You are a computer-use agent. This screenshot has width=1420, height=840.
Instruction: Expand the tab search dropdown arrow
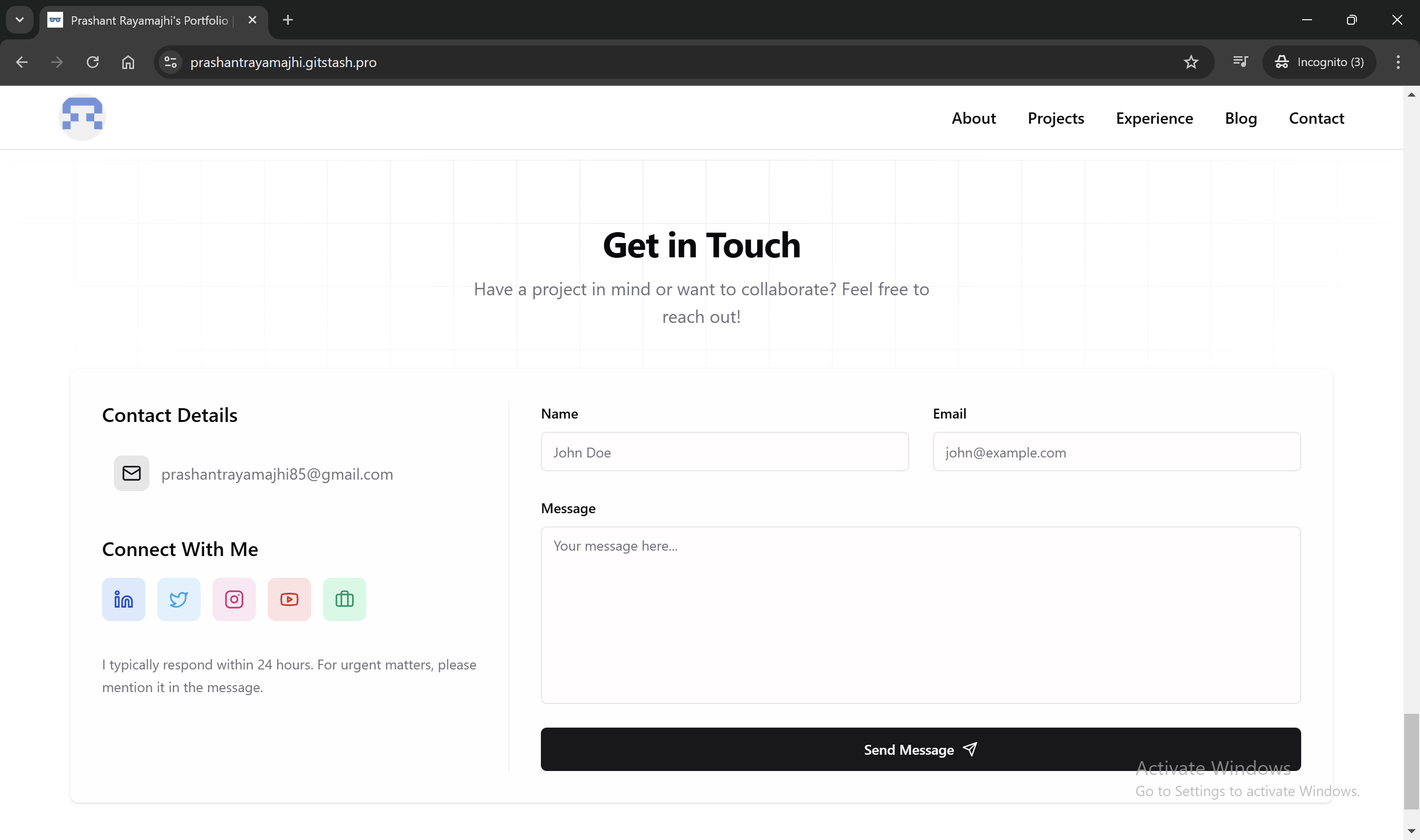coord(19,20)
